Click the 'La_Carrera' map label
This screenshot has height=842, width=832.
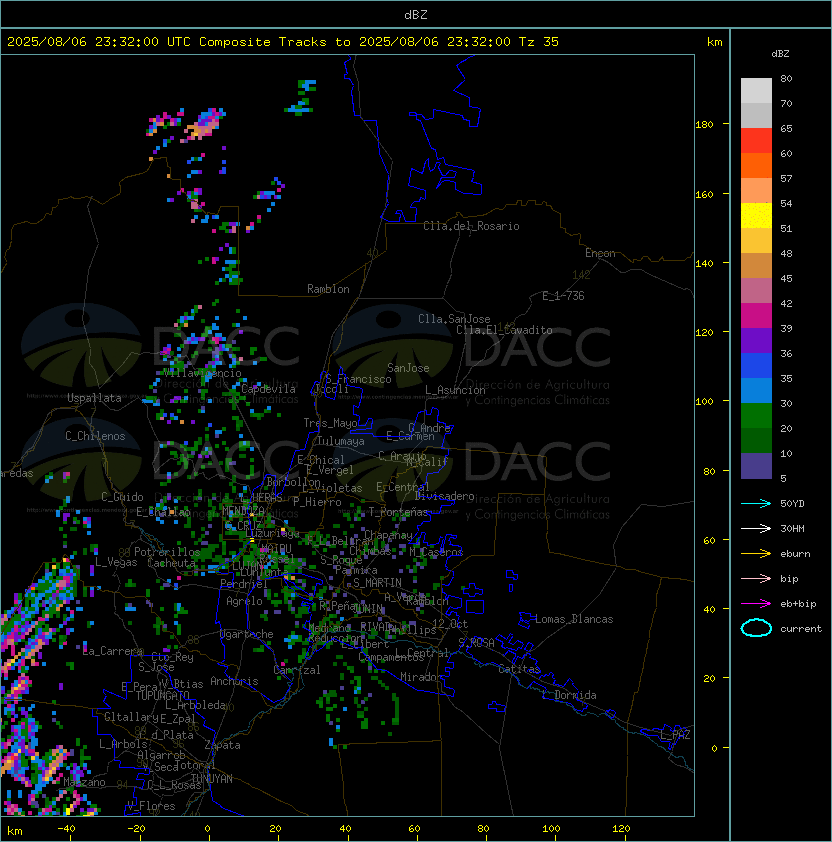[113, 651]
